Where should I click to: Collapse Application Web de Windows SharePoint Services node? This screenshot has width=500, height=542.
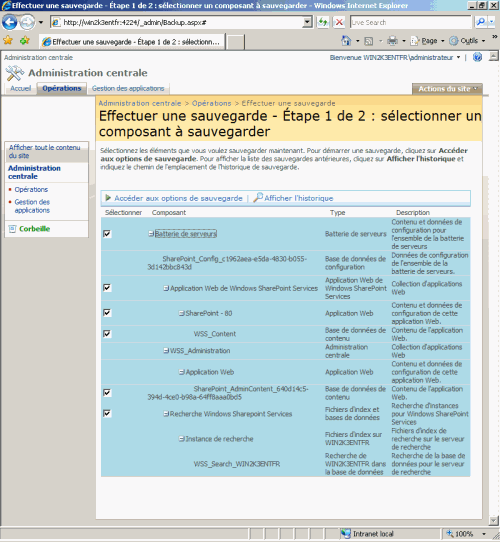(166, 288)
